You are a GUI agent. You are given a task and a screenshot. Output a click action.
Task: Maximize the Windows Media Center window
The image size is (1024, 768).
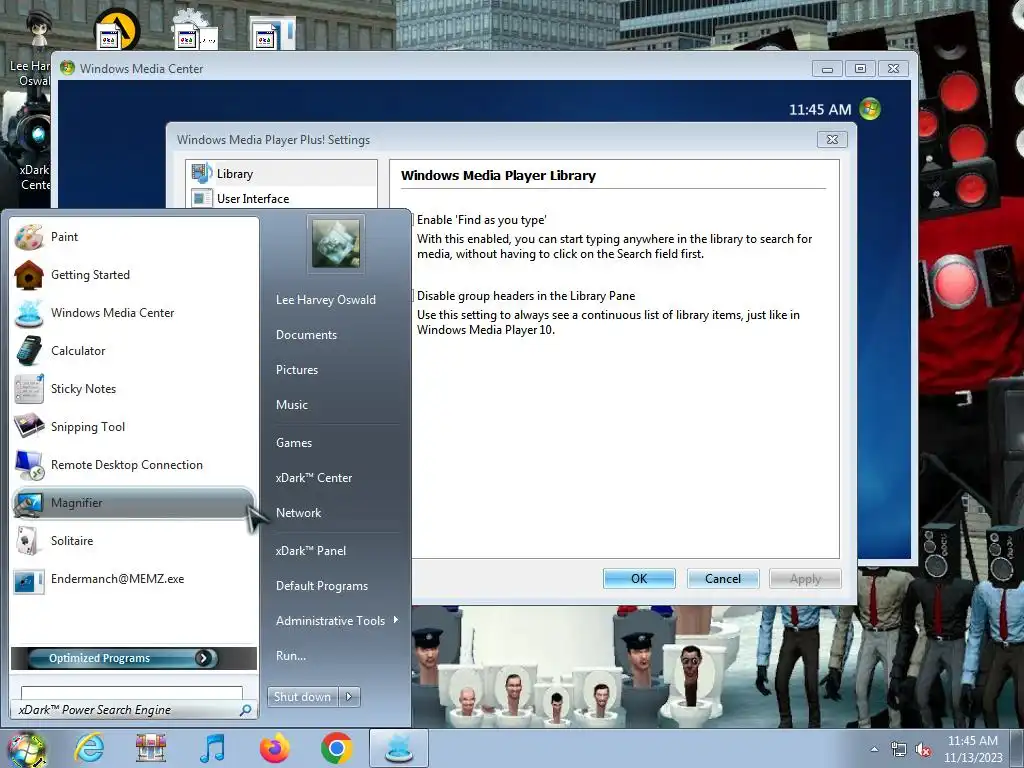tap(861, 69)
